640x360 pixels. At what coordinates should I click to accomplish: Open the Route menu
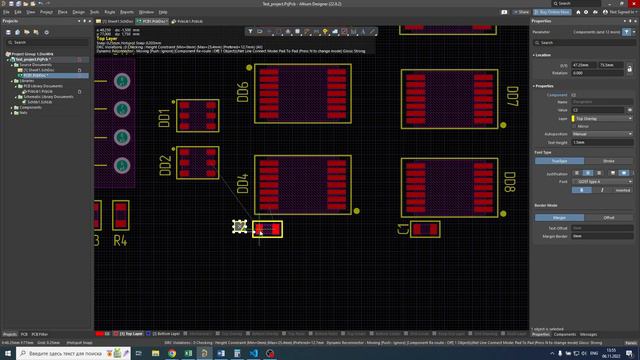(110, 12)
